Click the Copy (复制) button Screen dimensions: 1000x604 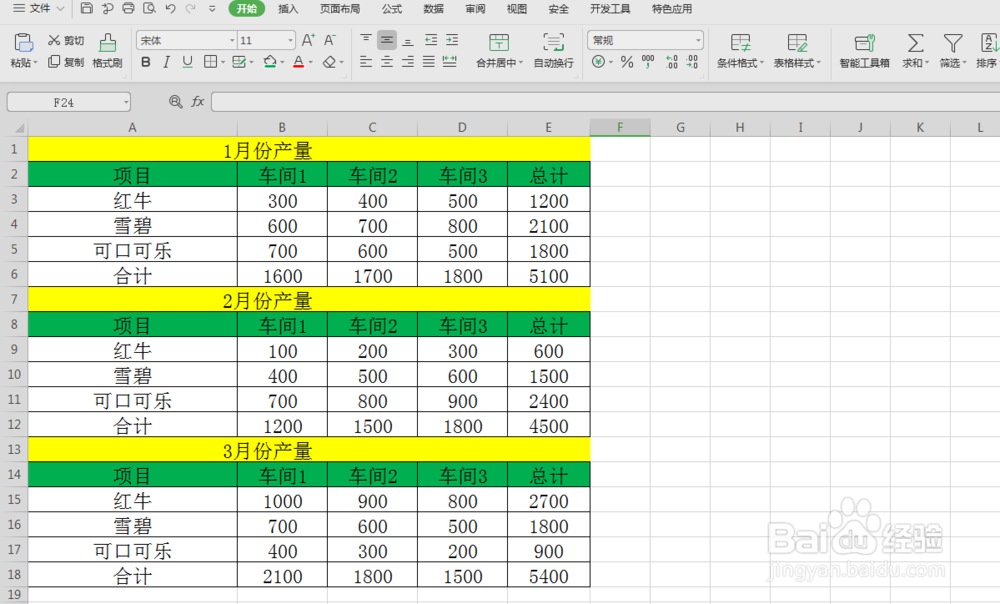pyautogui.click(x=66, y=62)
